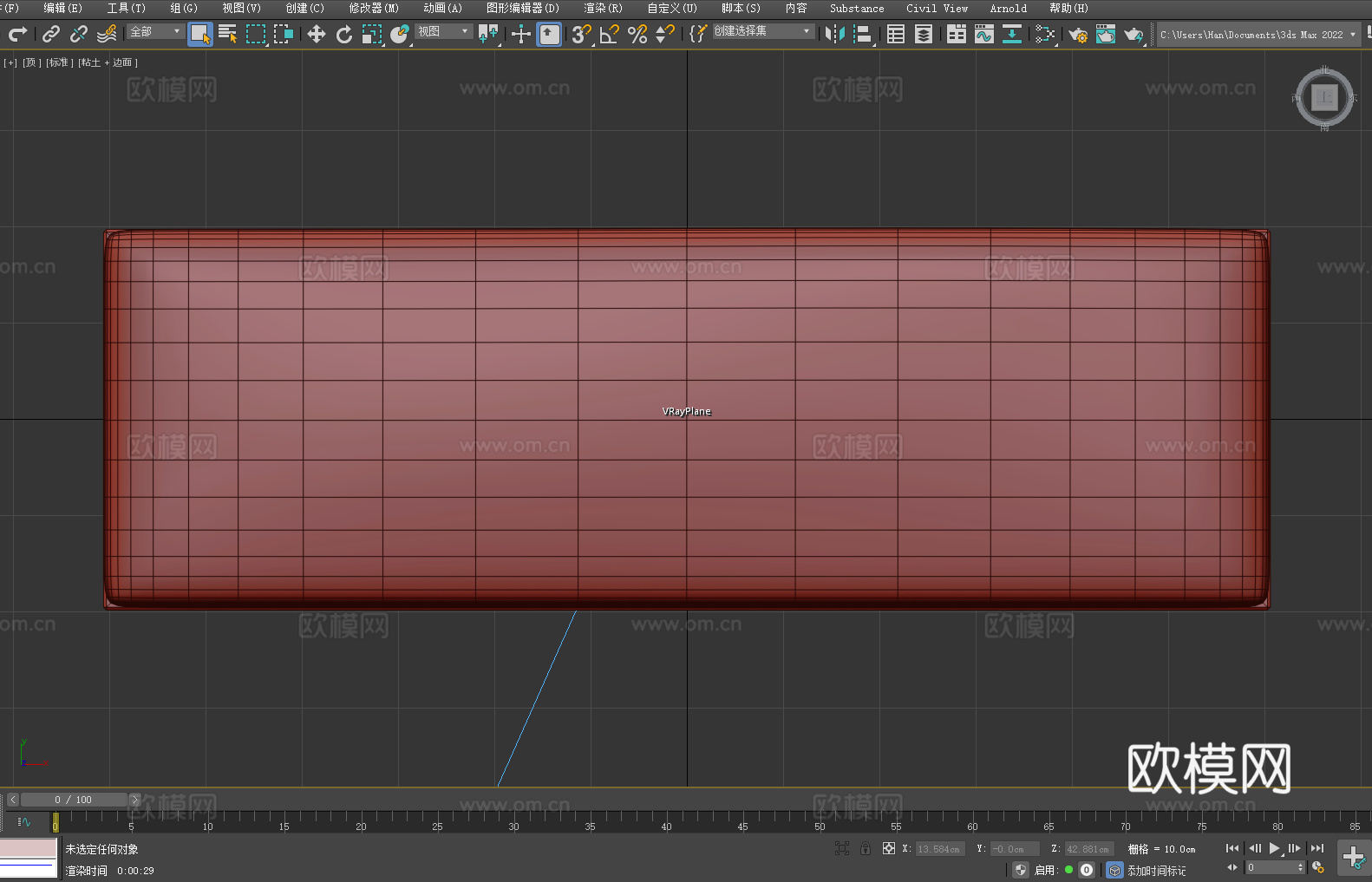Toggle Angle Snap
Viewport: 1372px width, 882px height.
pyautogui.click(x=610, y=34)
